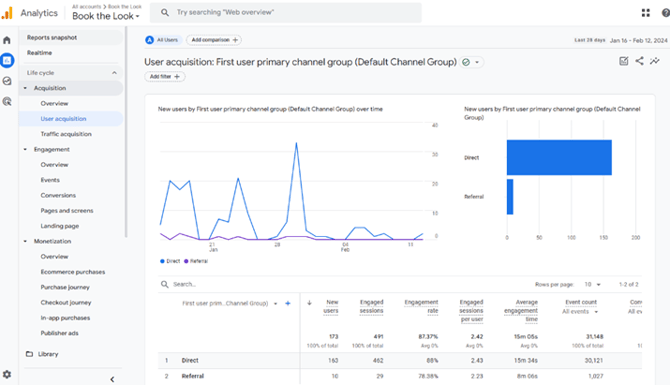Open the Home icon in left rail
Viewport: 670px width, 385px height.
point(7,40)
